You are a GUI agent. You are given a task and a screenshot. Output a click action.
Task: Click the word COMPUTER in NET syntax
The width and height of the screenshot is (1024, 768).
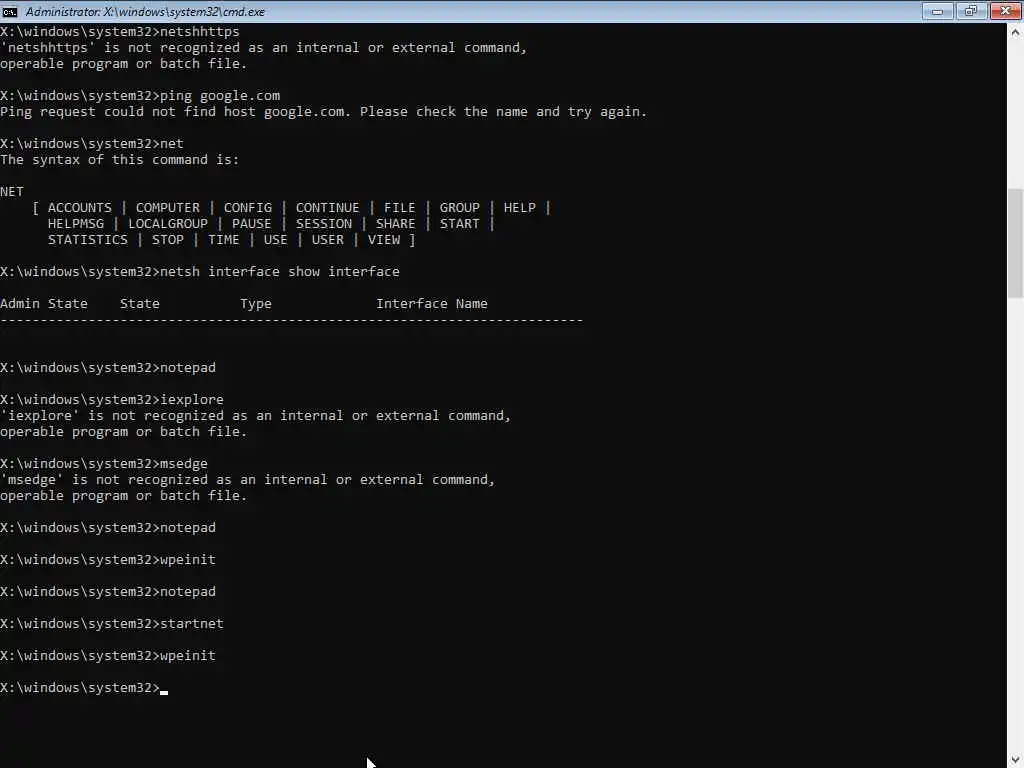point(168,208)
